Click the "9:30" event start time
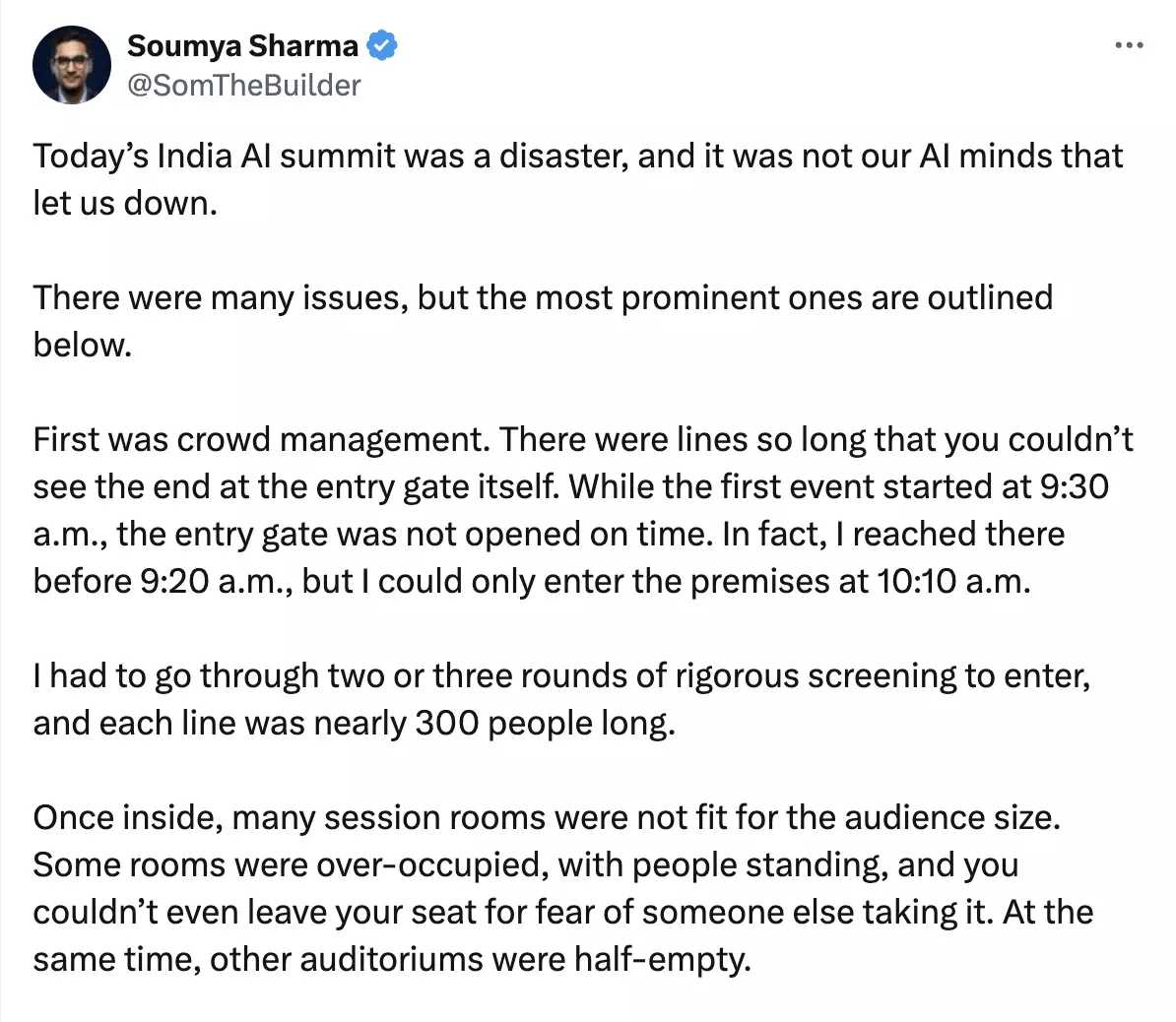The width and height of the screenshot is (1176, 1022). coord(1074,486)
